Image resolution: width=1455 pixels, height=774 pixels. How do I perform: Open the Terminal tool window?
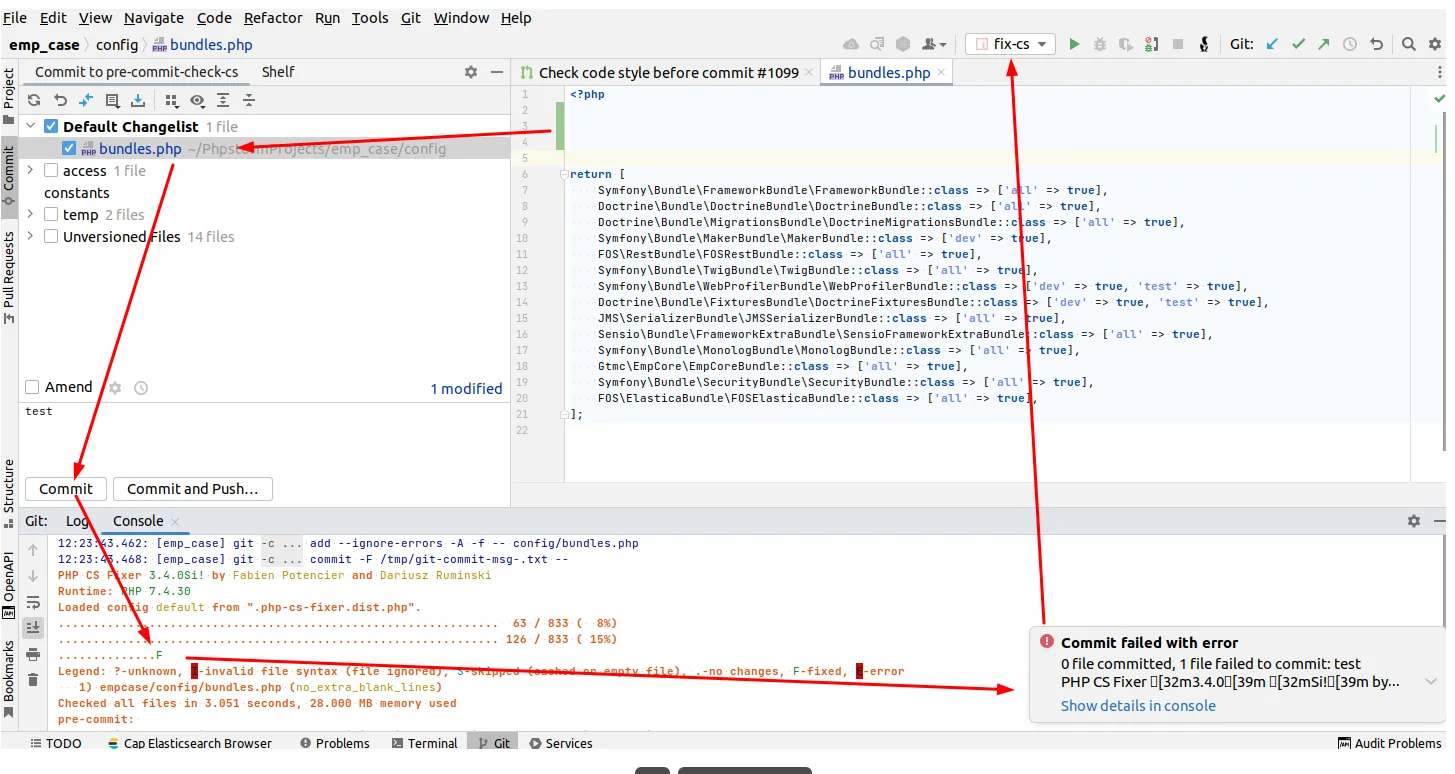[424, 744]
